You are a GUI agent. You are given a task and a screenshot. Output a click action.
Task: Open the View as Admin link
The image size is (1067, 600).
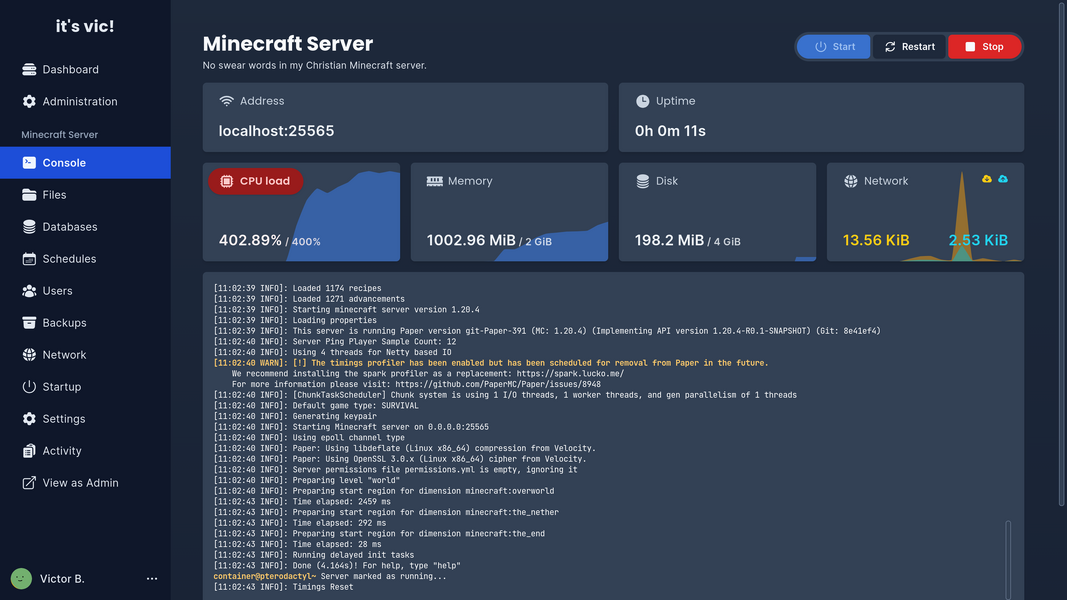point(80,483)
